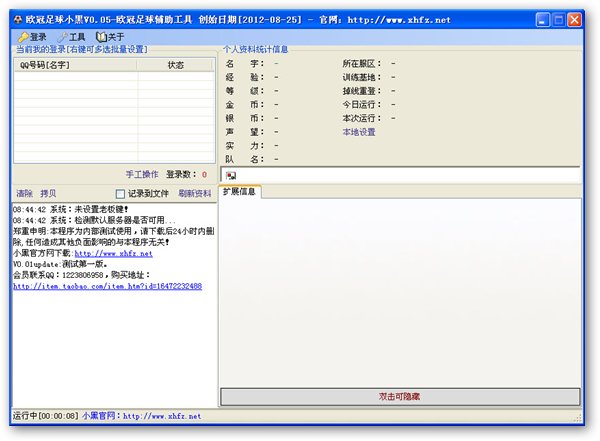Click the 会员联系QQ log line
600x441 pixels.
(82, 275)
